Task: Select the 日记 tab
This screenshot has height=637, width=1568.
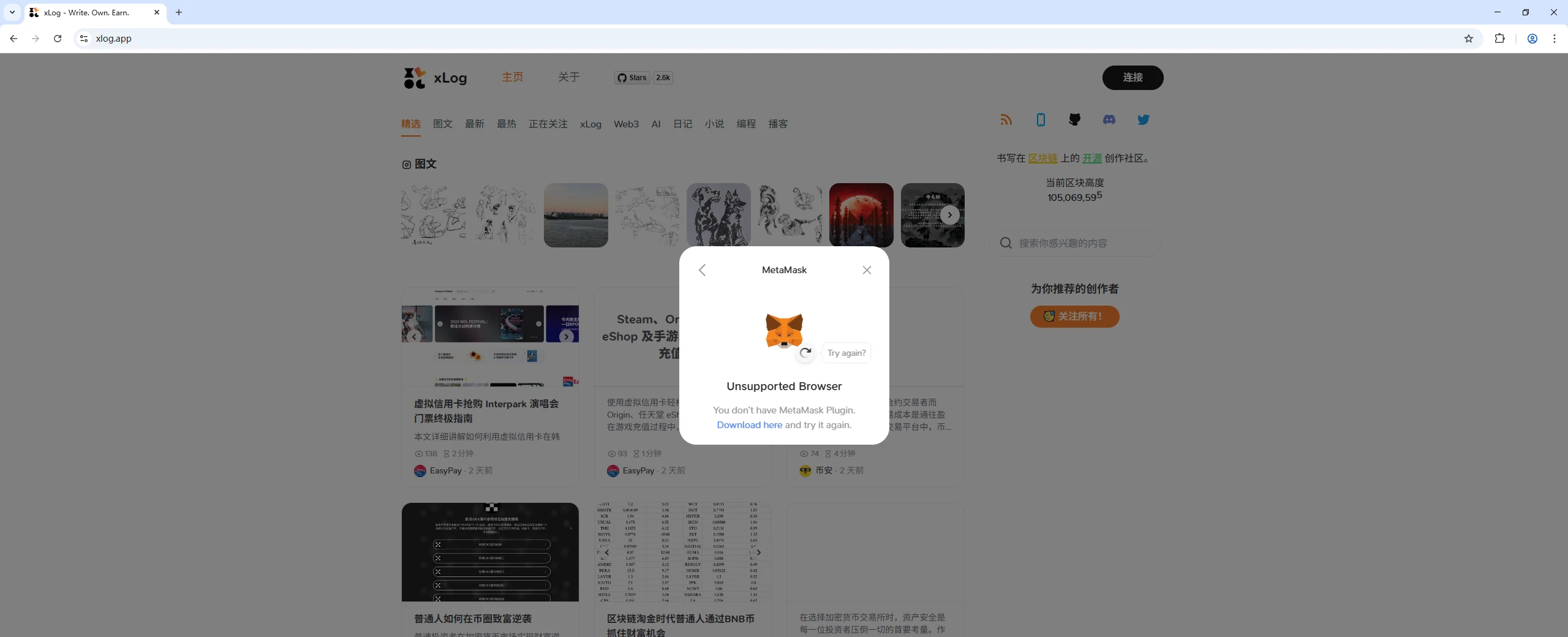Action: [x=683, y=124]
